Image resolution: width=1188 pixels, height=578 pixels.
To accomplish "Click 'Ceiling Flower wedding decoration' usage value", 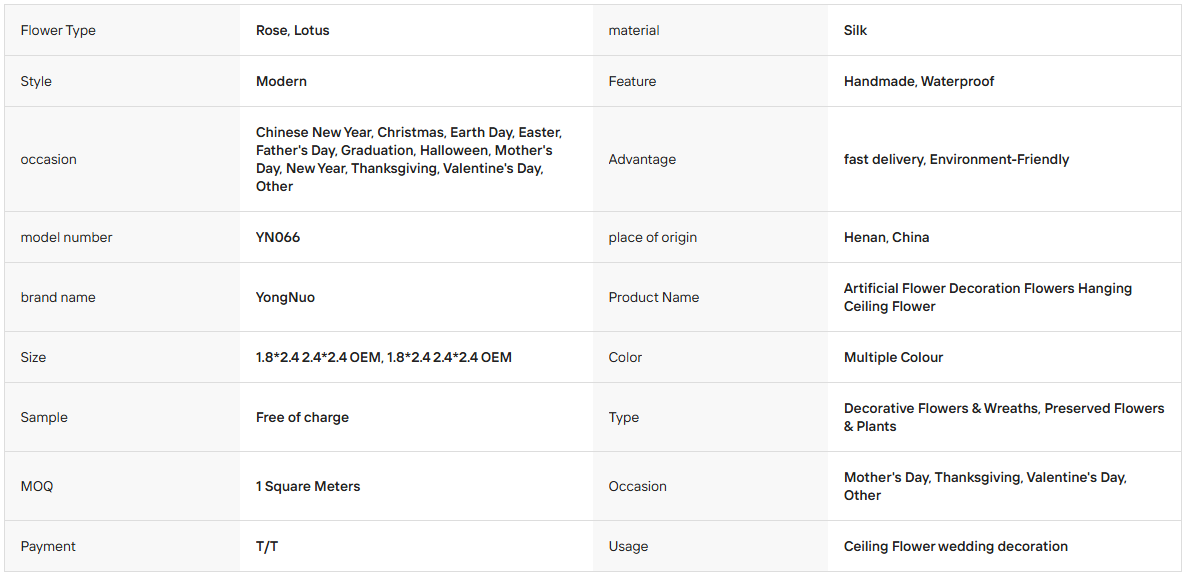I will 956,546.
